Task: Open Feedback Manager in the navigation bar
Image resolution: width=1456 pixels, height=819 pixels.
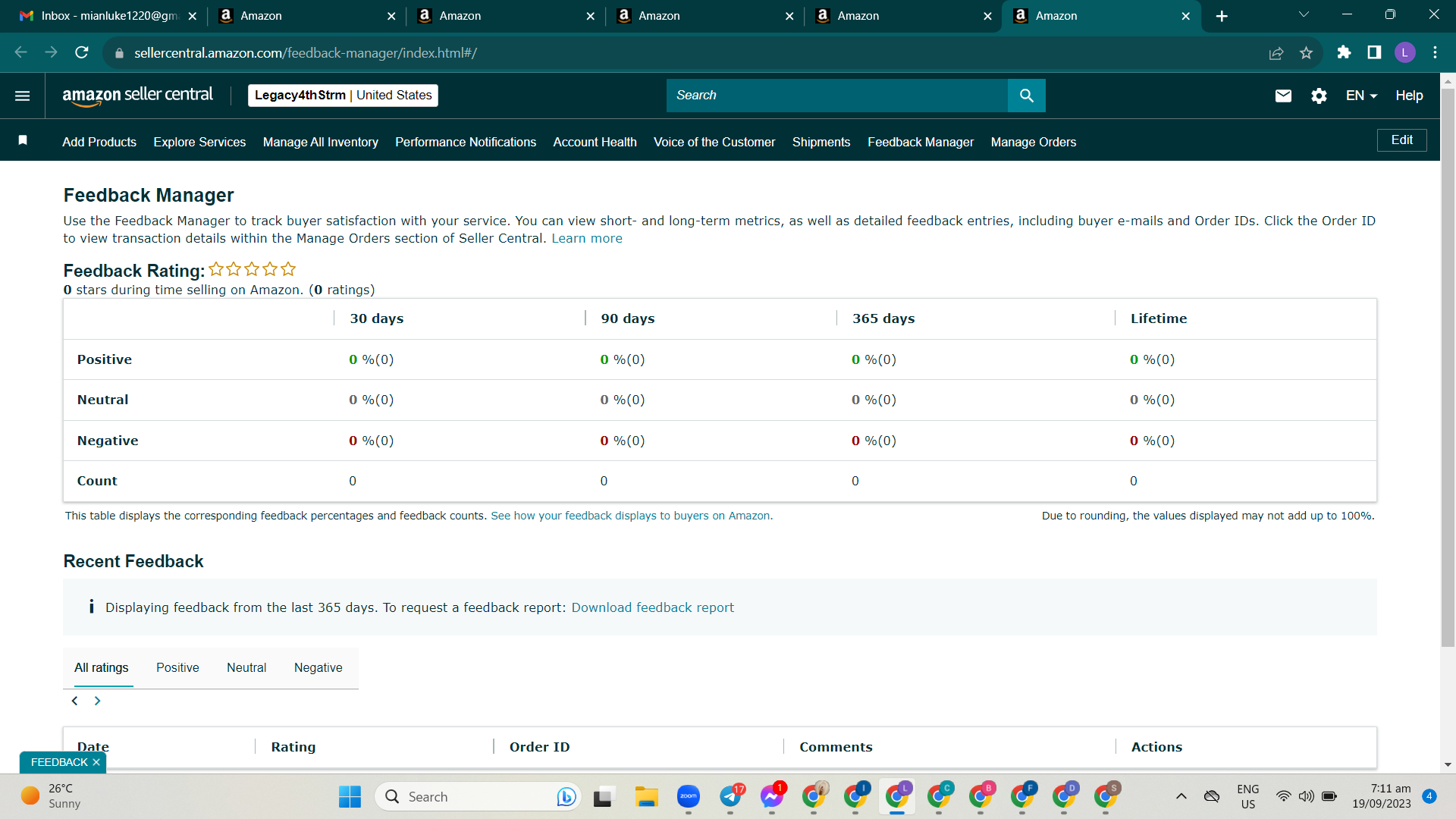Action: click(921, 142)
